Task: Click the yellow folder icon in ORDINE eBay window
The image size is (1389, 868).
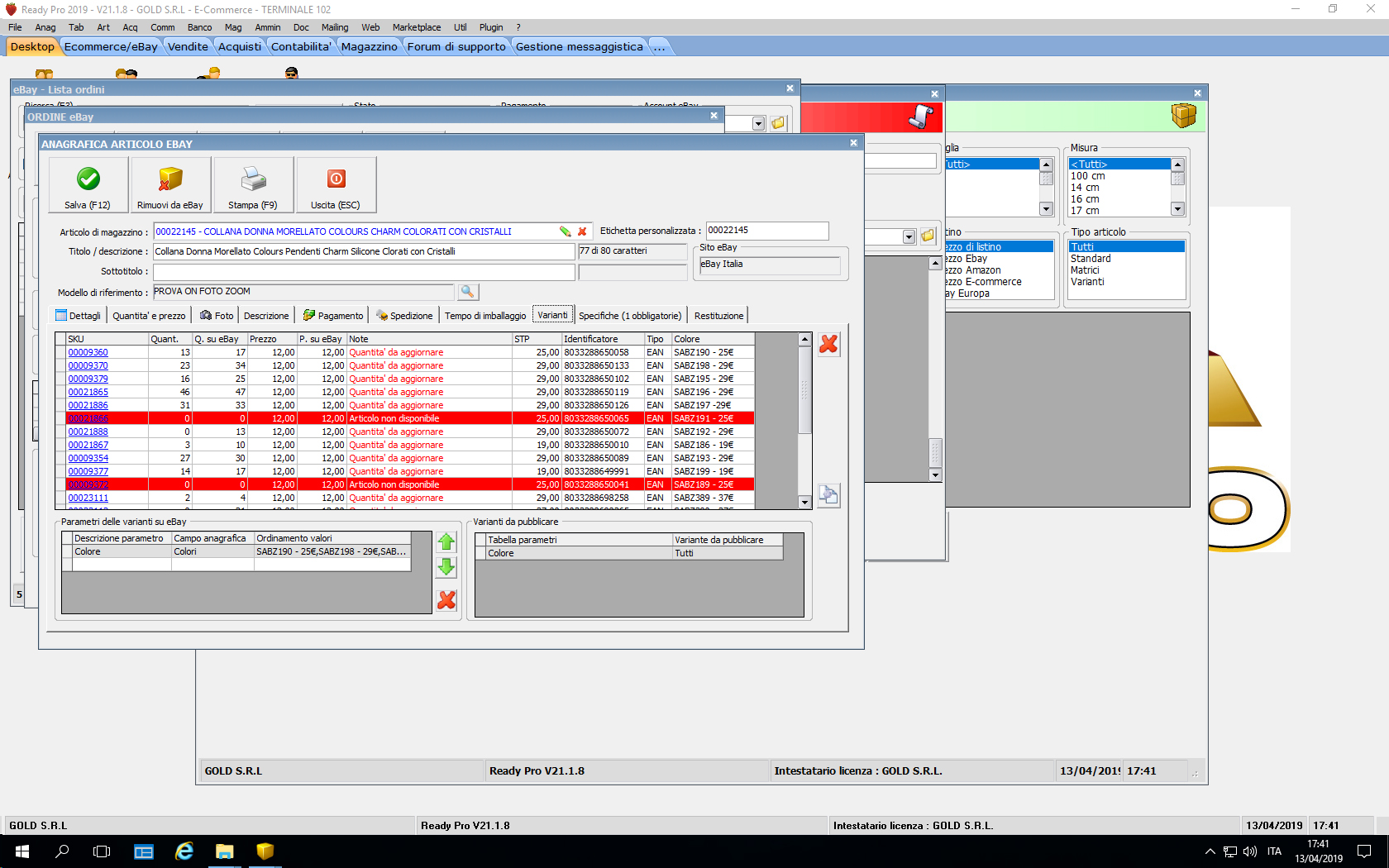Action: (778, 123)
